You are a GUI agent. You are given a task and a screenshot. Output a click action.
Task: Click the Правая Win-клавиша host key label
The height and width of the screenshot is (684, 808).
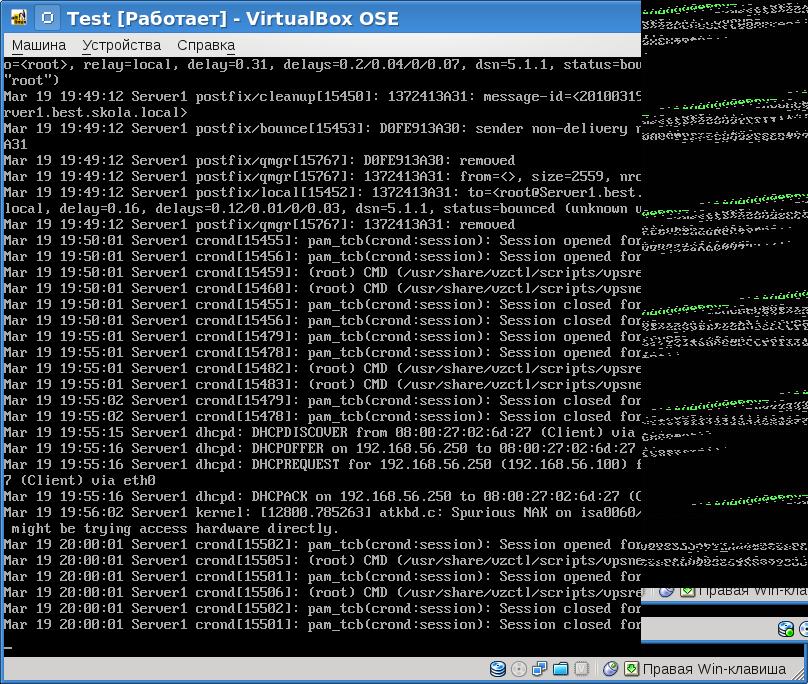click(x=714, y=669)
